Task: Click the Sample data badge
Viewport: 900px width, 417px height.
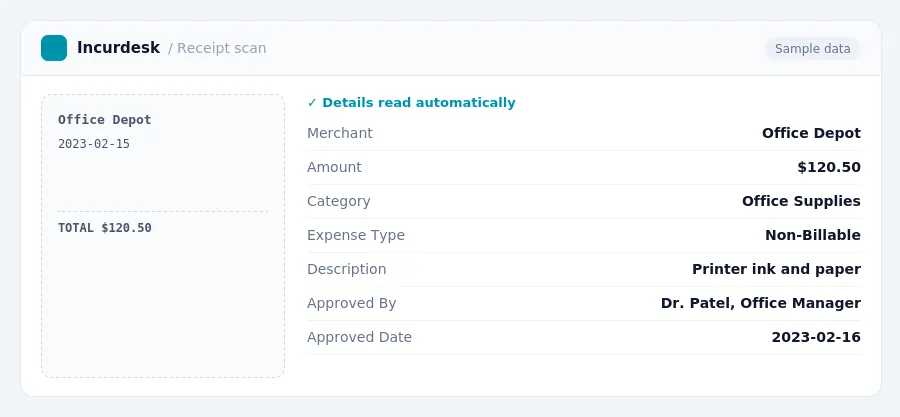Action: pyautogui.click(x=812, y=49)
